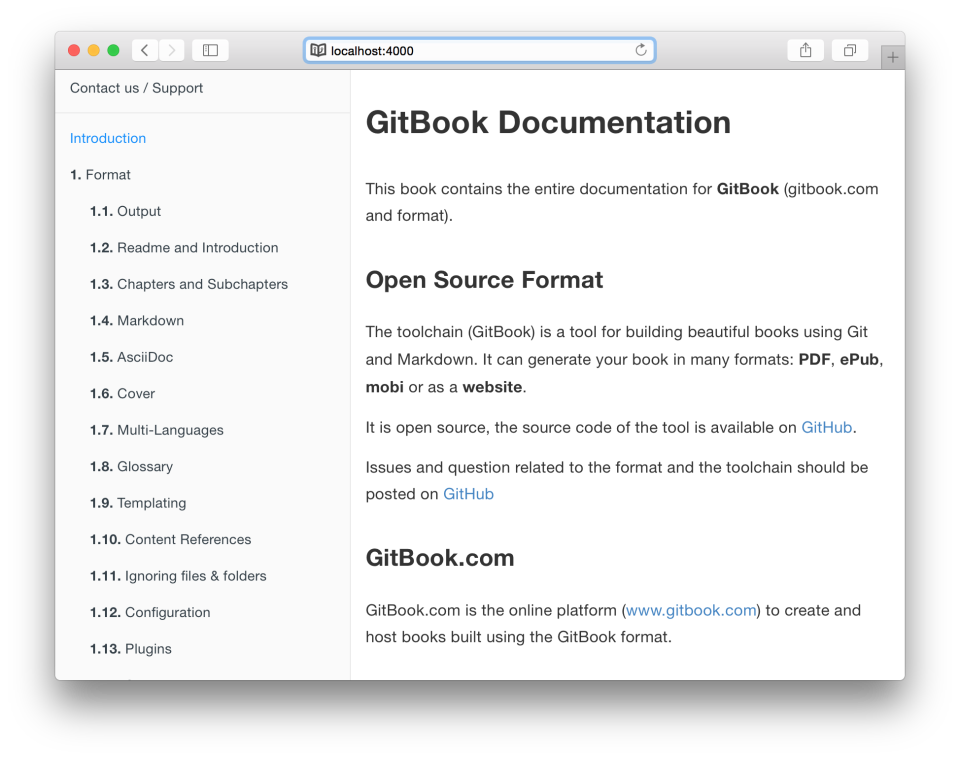960x759 pixels.
Task: Click the Reader book icon in the address bar
Action: pyautogui.click(x=318, y=49)
